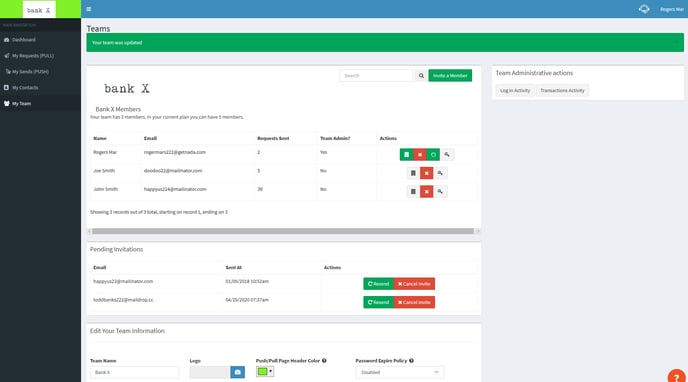This screenshot has height=382, width=688.
Task: Cancel invite for happyus23@mailinator.com
Action: pos(414,284)
